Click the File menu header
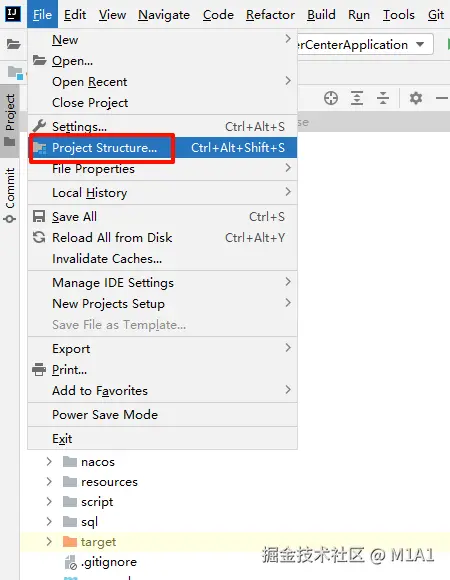 (42, 15)
